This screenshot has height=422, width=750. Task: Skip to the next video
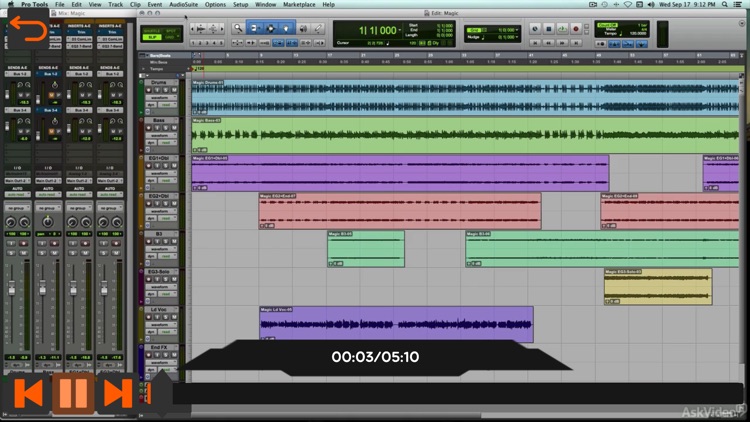click(x=118, y=393)
